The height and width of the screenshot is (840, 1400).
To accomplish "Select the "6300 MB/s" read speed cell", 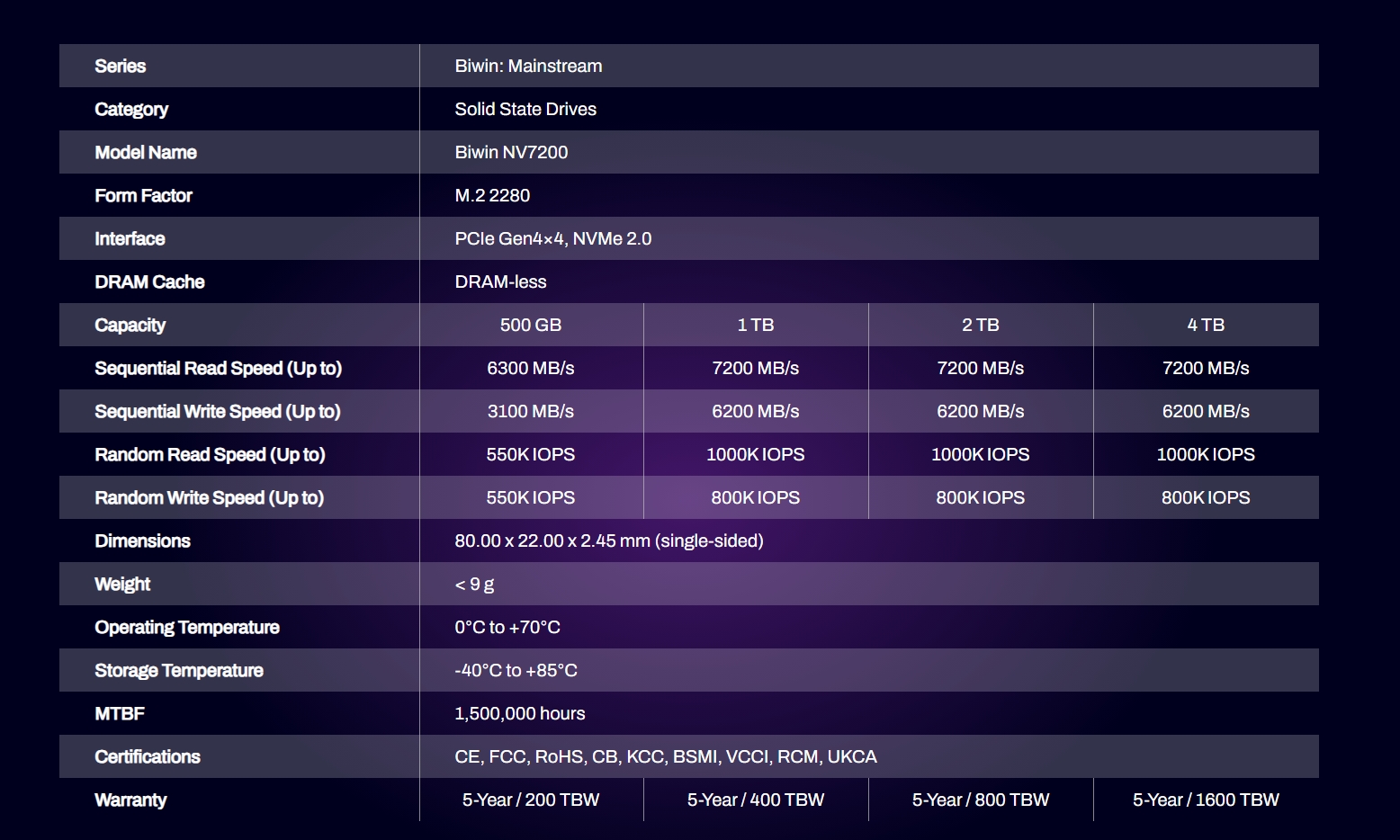I will click(531, 368).
